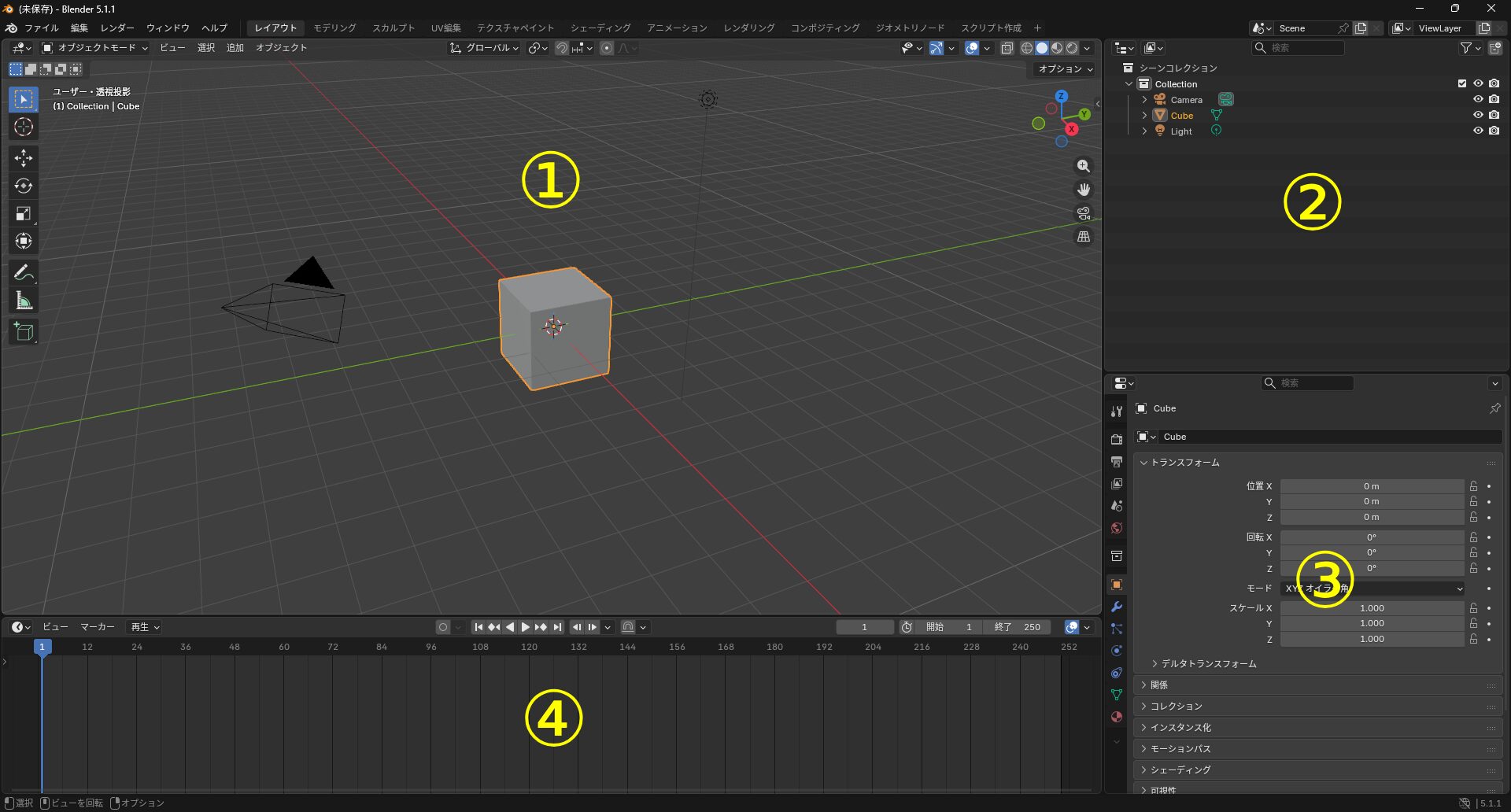This screenshot has width=1511, height=812.
Task: Open the Modifiers wrench properties tab
Action: coord(1116,607)
